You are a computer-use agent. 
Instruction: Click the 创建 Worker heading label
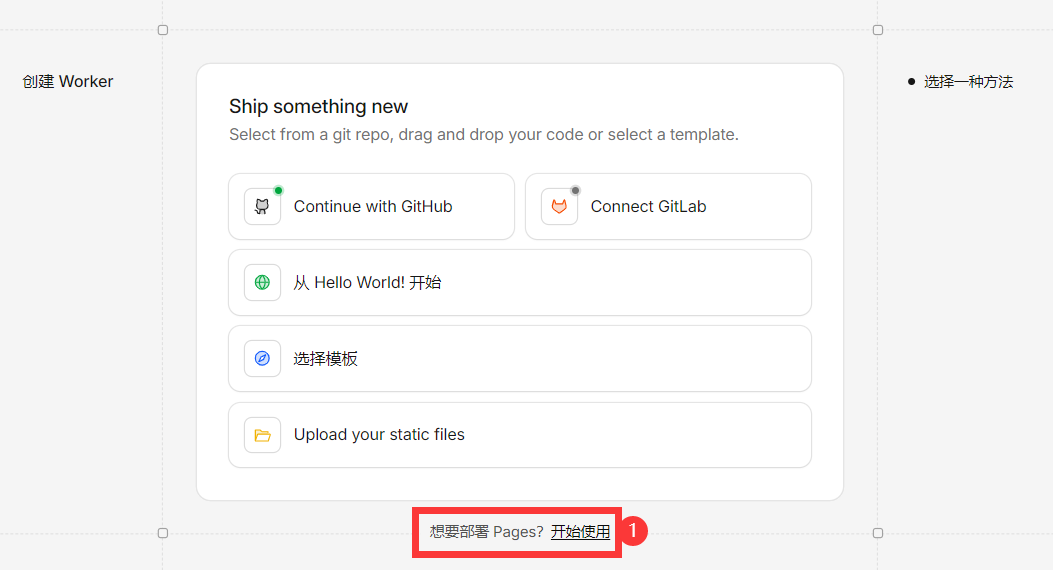(x=68, y=82)
